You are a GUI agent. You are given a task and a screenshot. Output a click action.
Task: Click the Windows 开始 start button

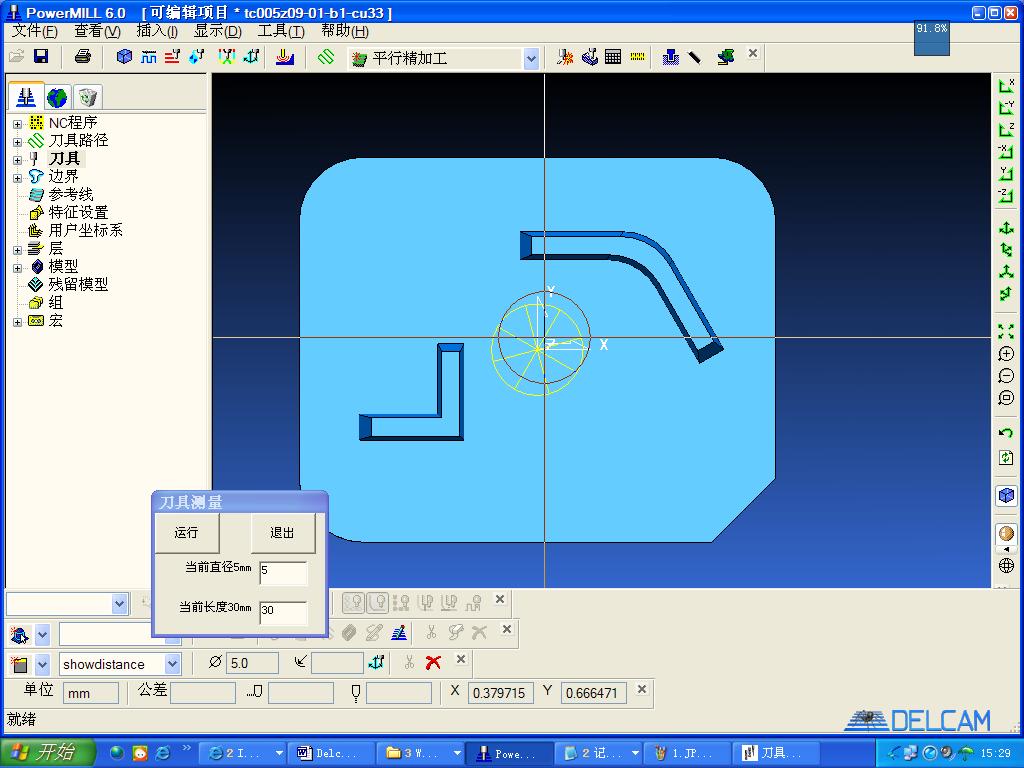click(x=48, y=753)
